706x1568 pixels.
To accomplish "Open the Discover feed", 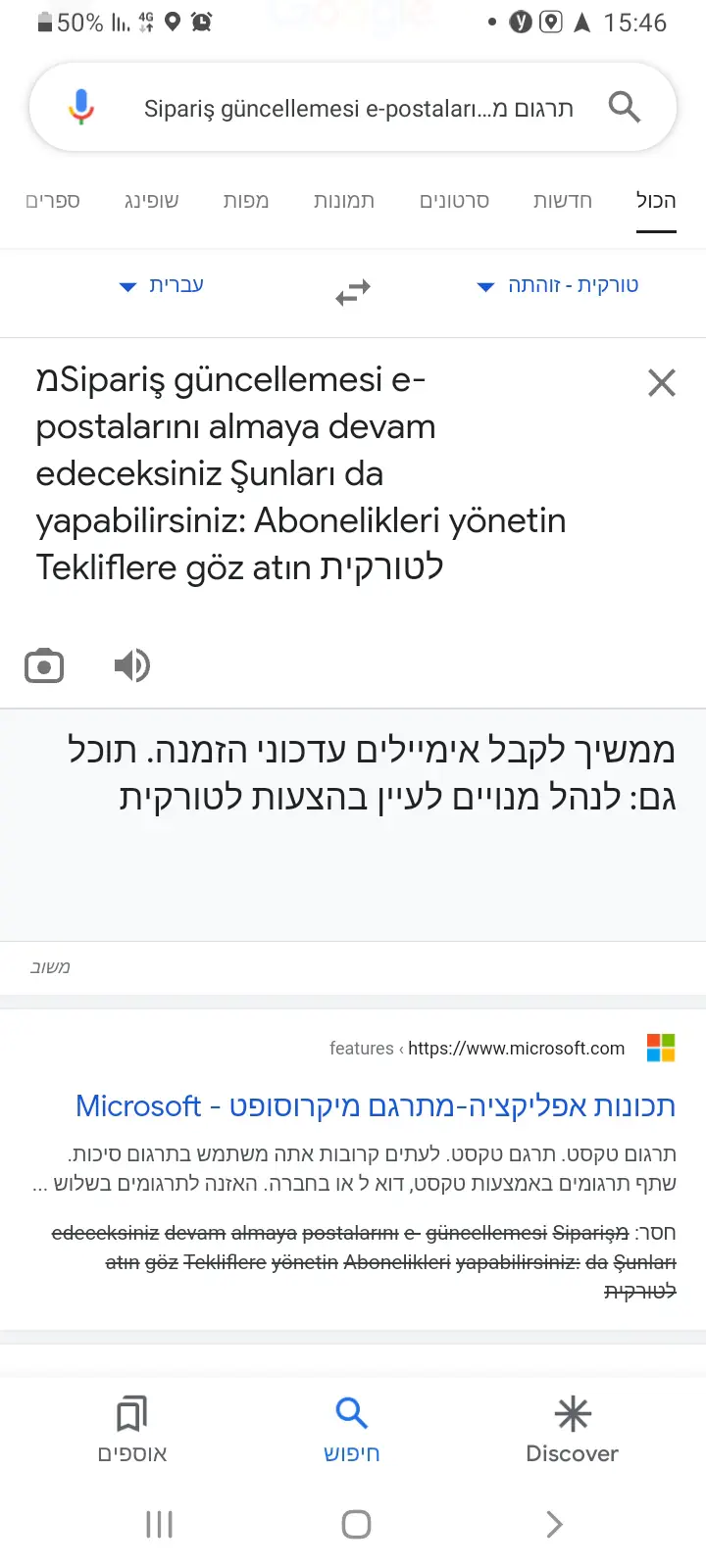I will tap(573, 1430).
